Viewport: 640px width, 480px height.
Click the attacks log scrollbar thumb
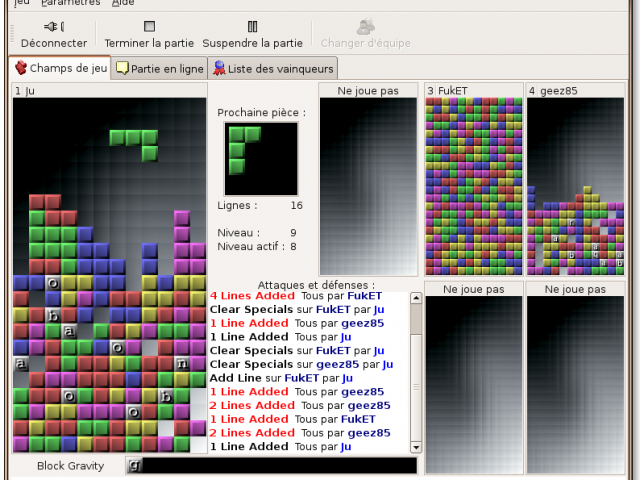[x=416, y=387]
